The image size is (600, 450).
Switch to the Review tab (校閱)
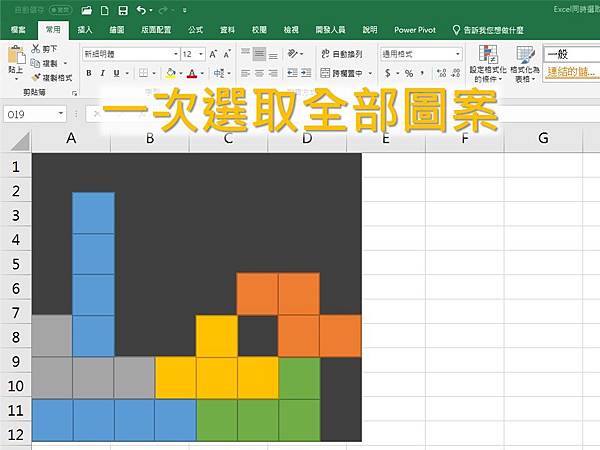(x=259, y=30)
